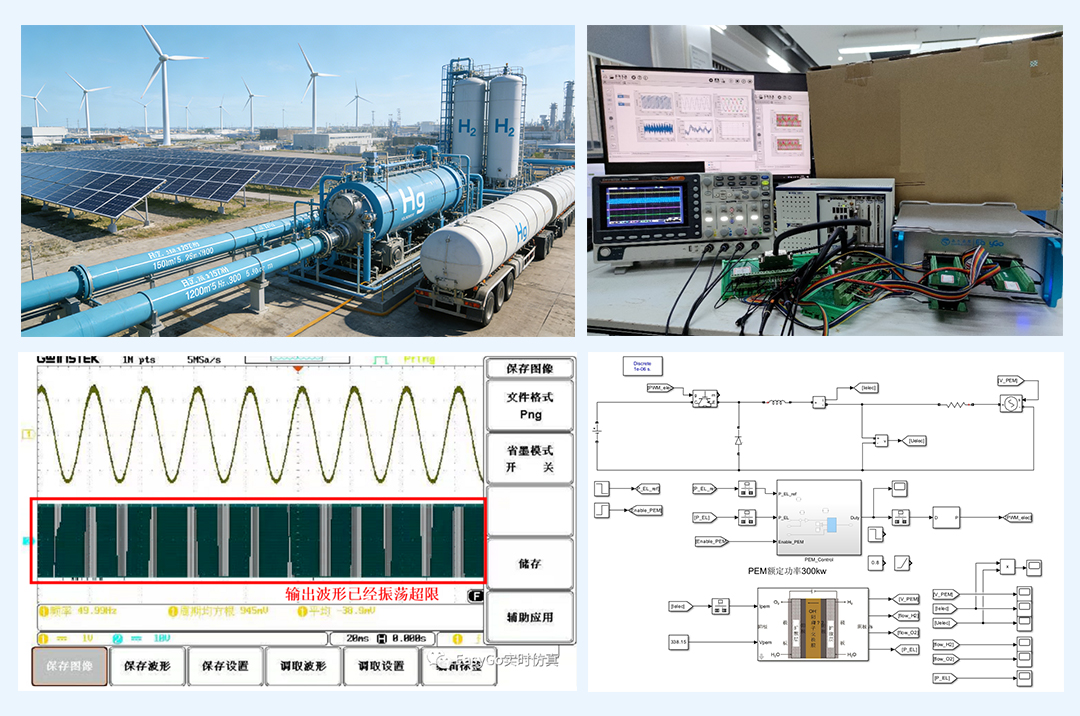Select the product (x) block
1080x716 pixels.
click(1007, 567)
